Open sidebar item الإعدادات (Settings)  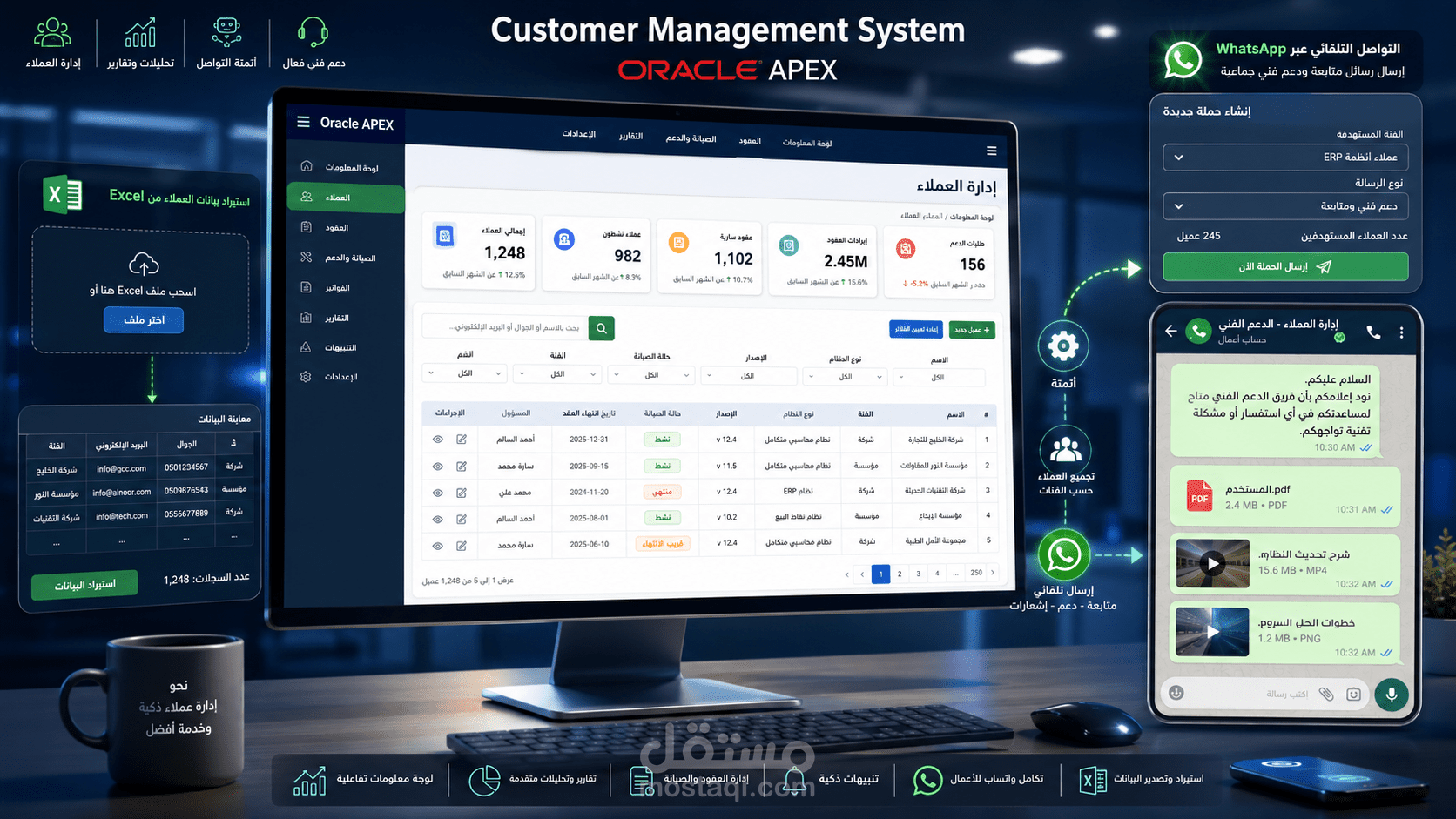(345, 377)
